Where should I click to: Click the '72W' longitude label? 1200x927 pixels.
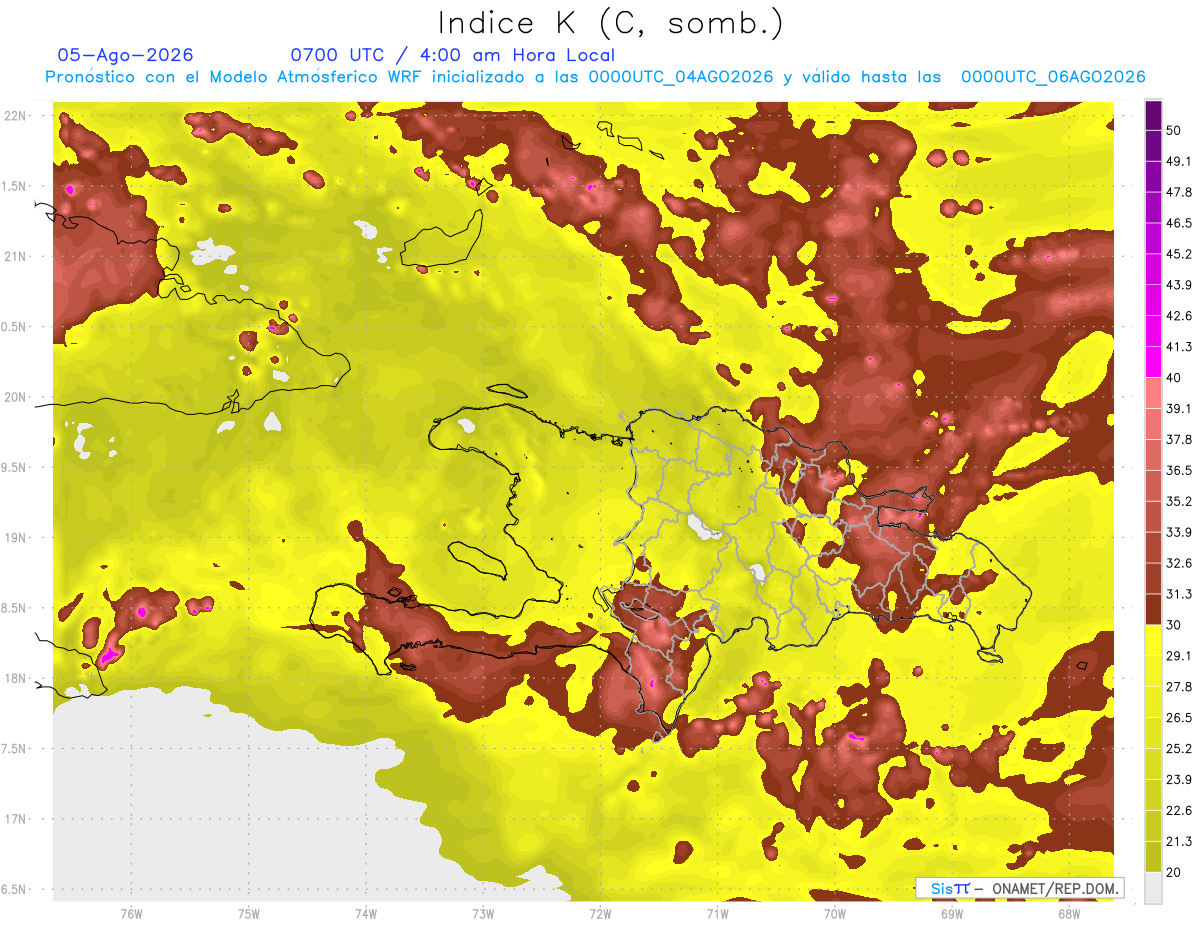coord(600,912)
